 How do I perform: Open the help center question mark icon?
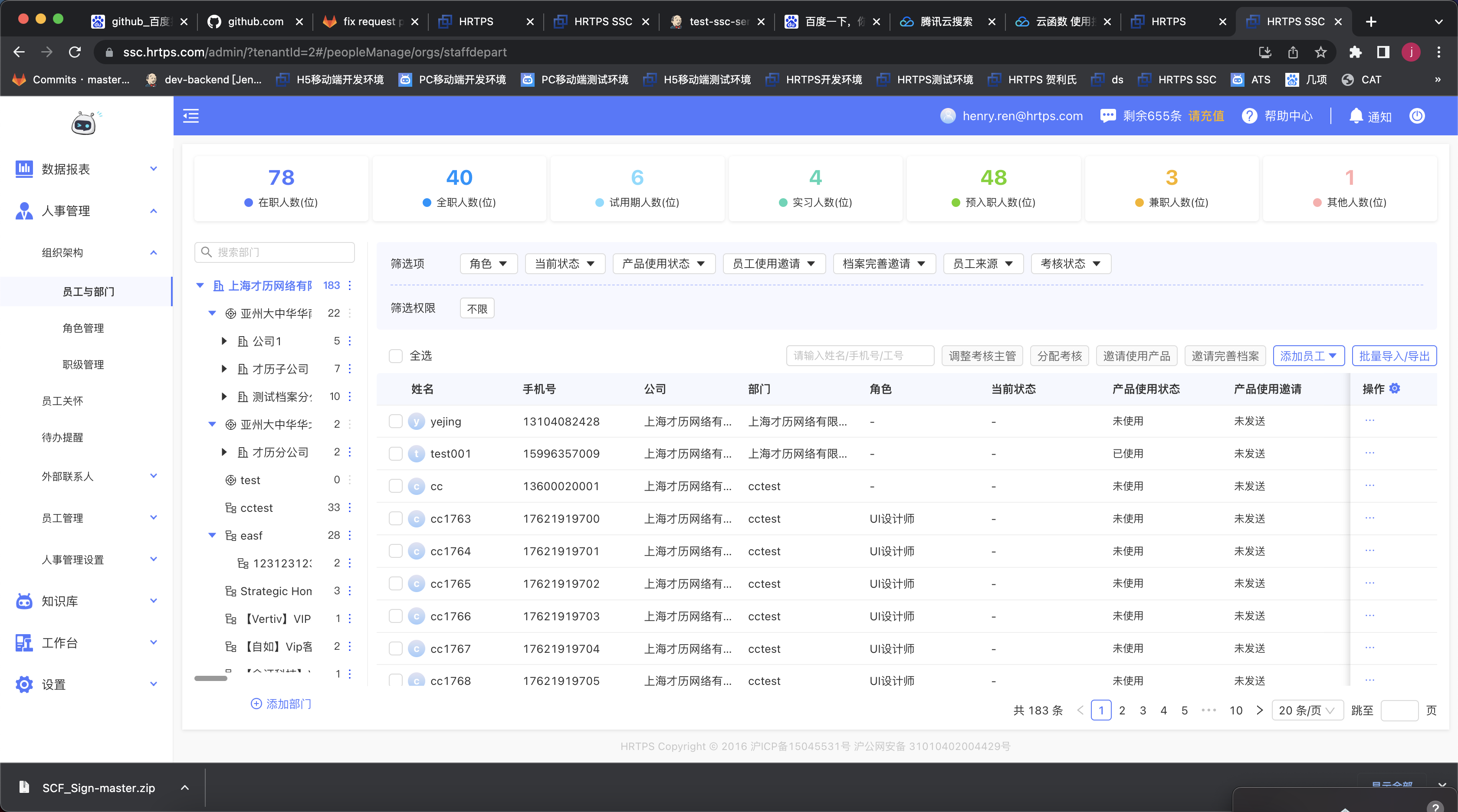(x=1249, y=116)
